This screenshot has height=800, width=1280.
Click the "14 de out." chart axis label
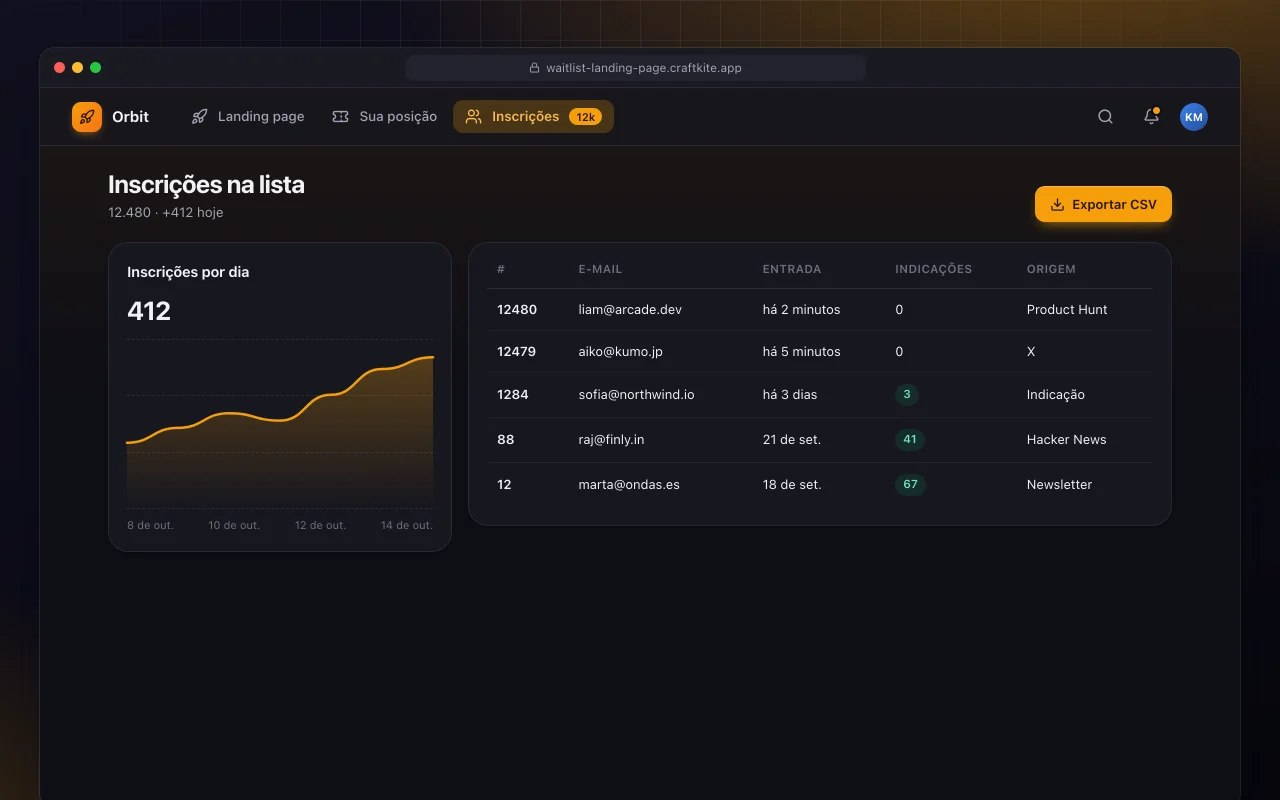click(407, 525)
